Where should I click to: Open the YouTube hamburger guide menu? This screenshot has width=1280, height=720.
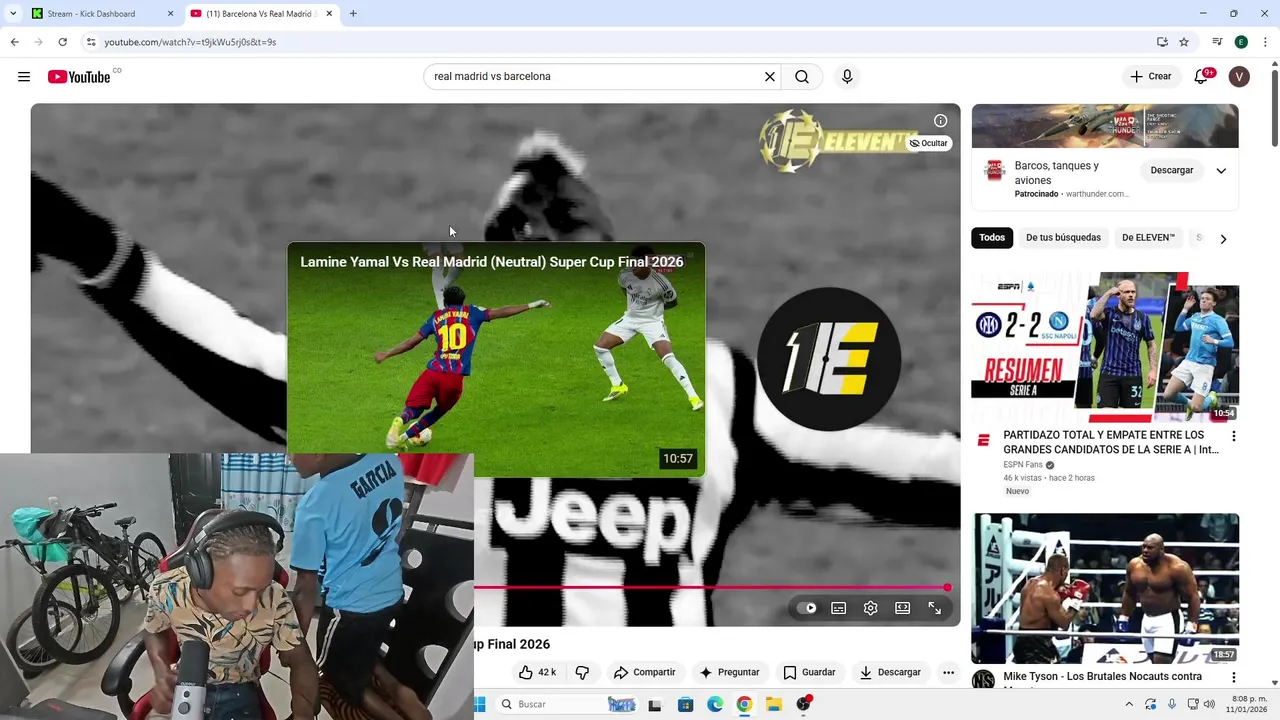[24, 77]
